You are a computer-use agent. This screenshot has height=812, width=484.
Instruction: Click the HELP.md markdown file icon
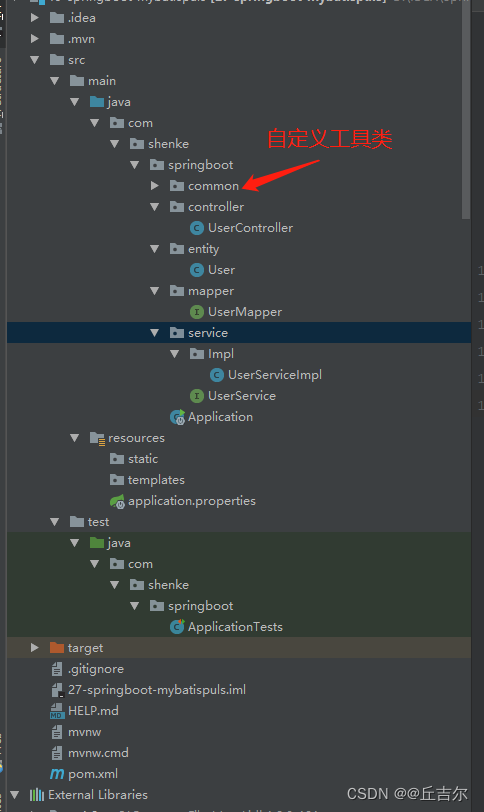pyautogui.click(x=57, y=711)
